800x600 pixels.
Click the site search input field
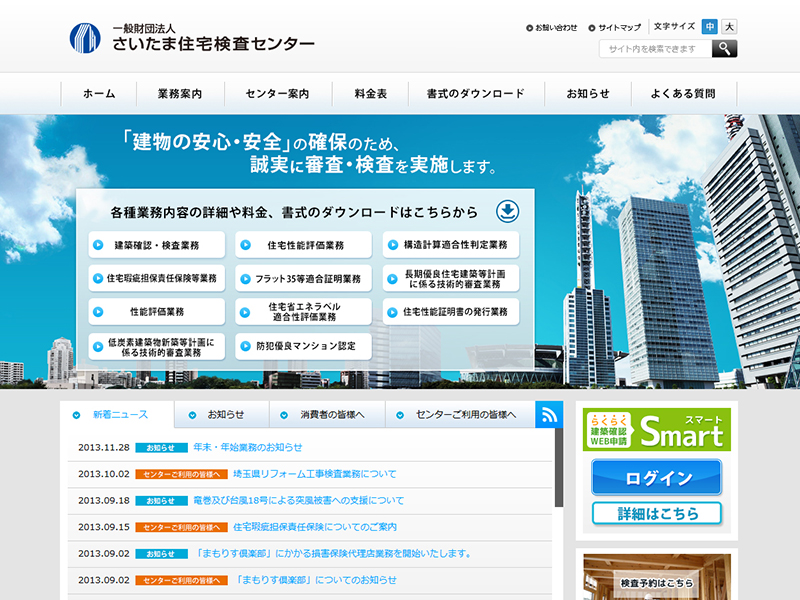point(655,48)
